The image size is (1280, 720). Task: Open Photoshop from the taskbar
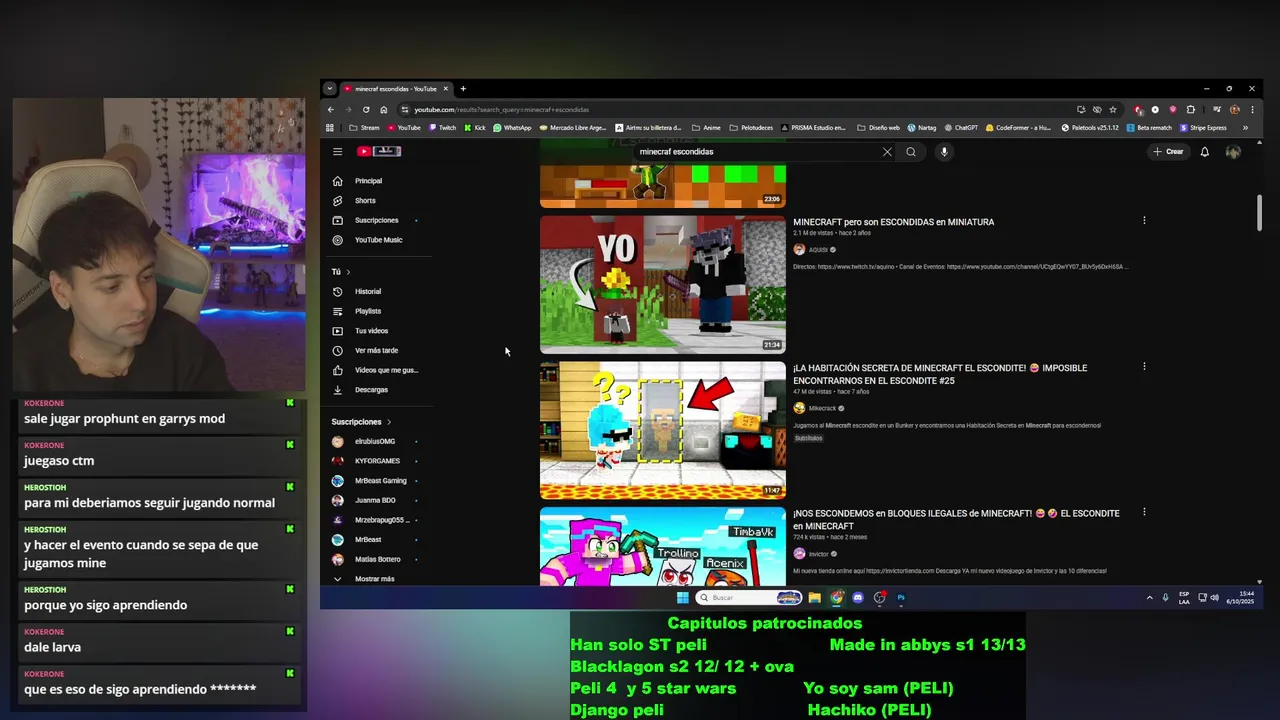pyautogui.click(x=901, y=598)
